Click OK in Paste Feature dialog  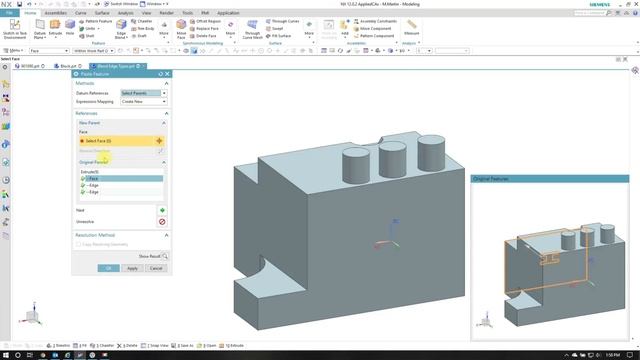pyautogui.click(x=109, y=268)
